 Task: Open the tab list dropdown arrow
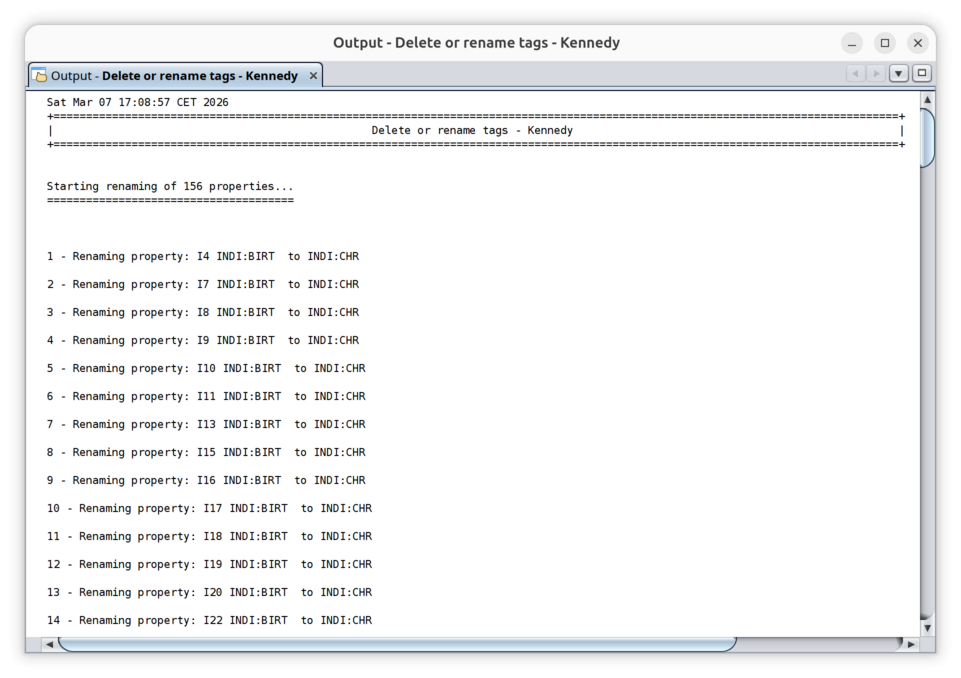pyautogui.click(x=898, y=74)
